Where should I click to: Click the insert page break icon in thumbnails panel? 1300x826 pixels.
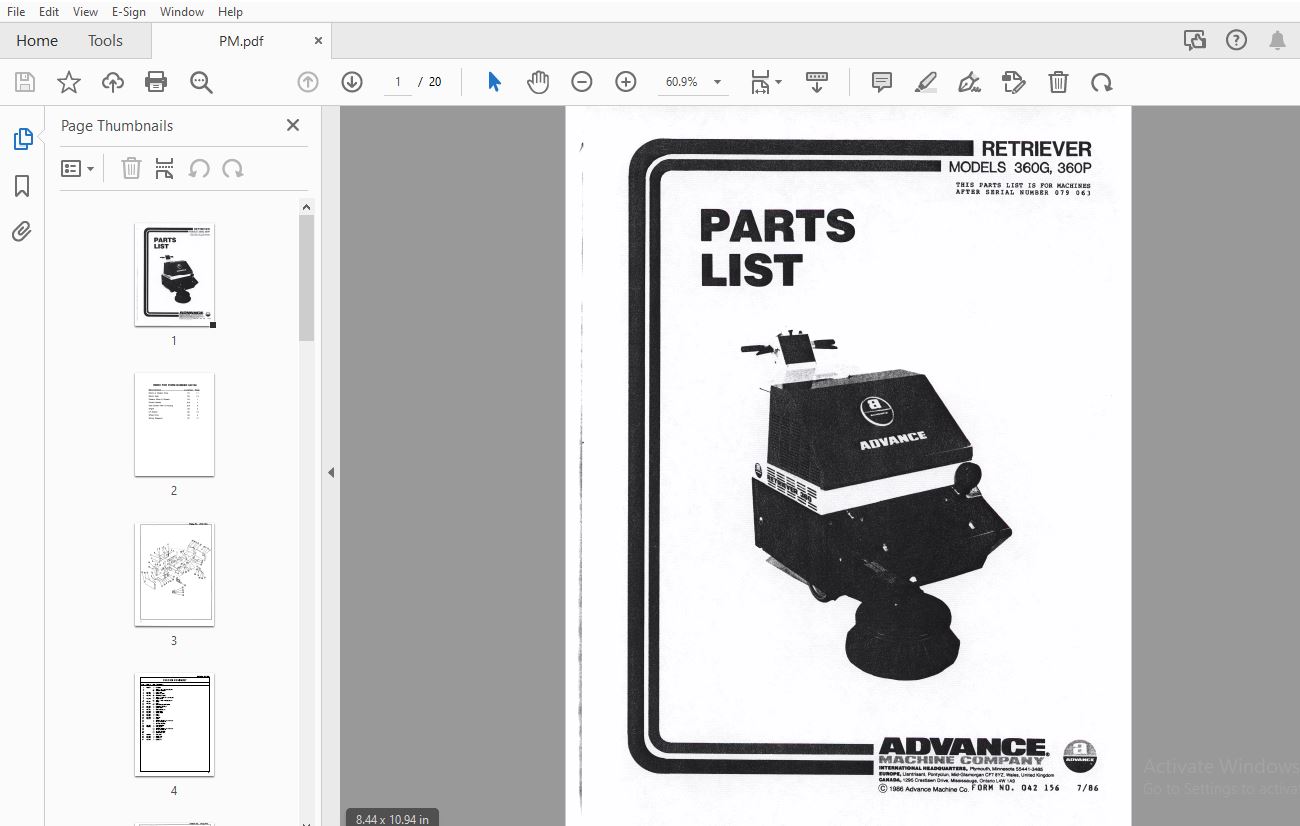(165, 169)
